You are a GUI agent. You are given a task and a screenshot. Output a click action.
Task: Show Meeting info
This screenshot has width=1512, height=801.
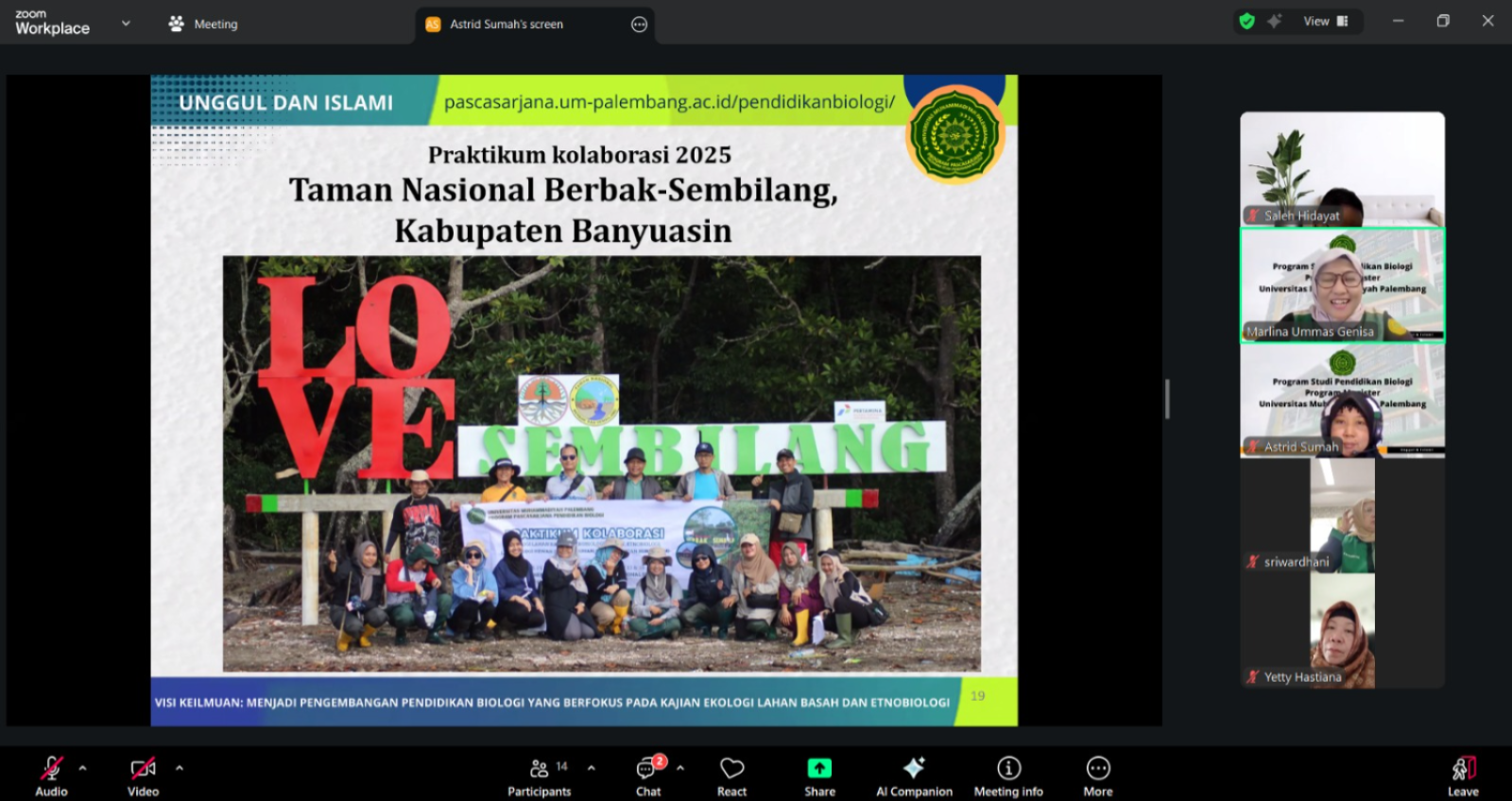pos(1008,775)
